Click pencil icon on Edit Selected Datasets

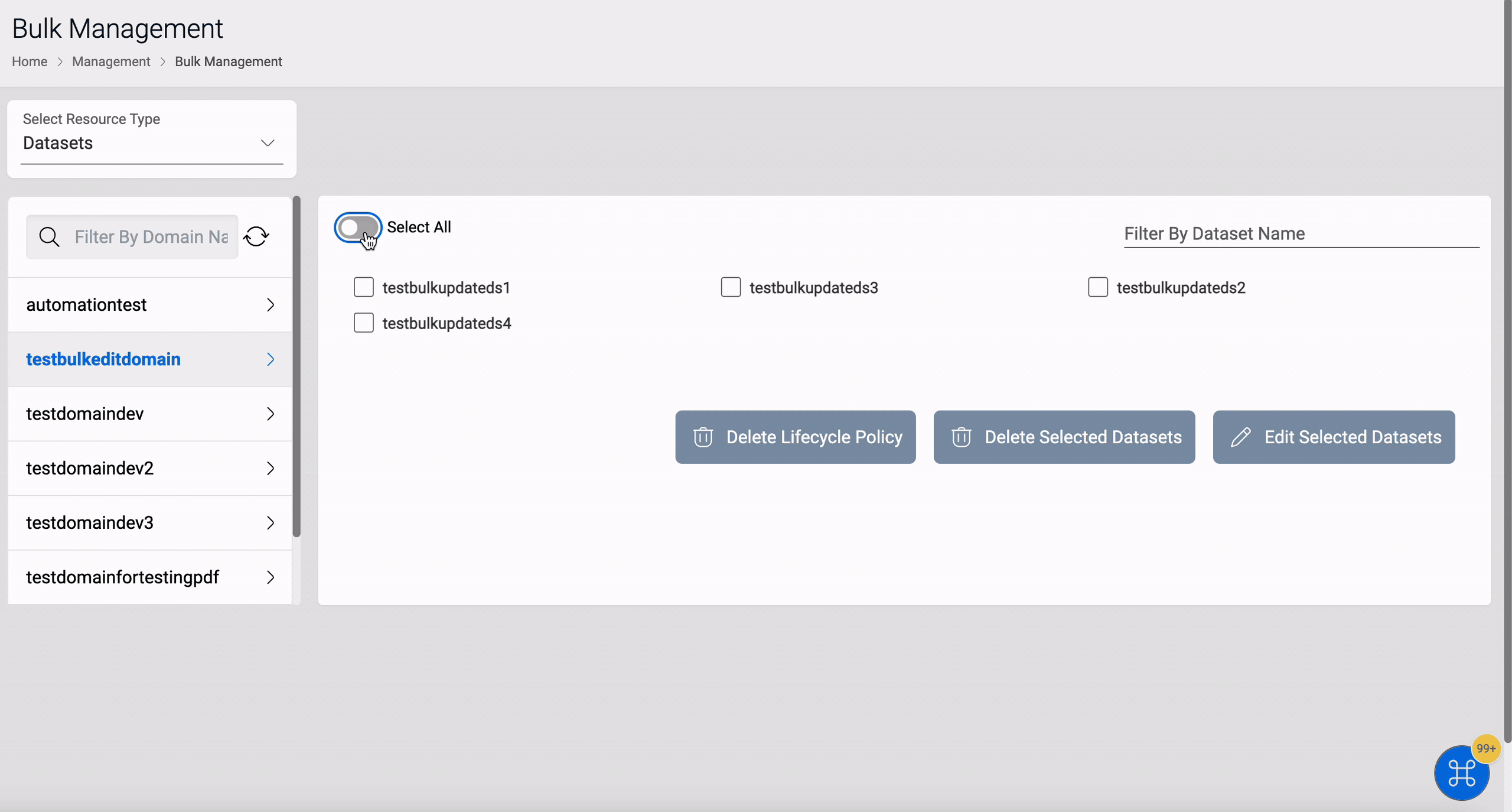(1240, 437)
